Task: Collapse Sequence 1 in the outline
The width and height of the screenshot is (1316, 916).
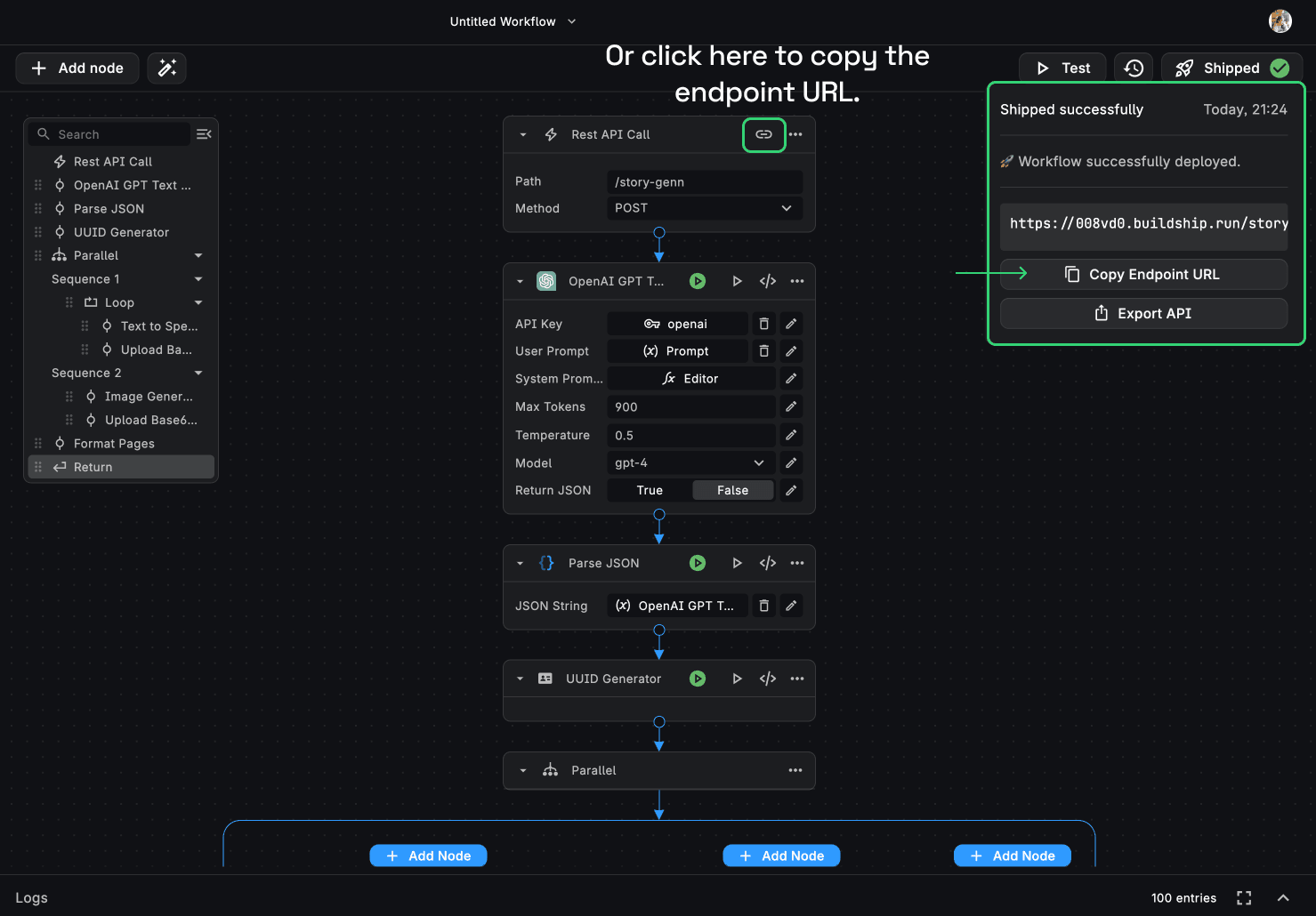Action: click(198, 279)
